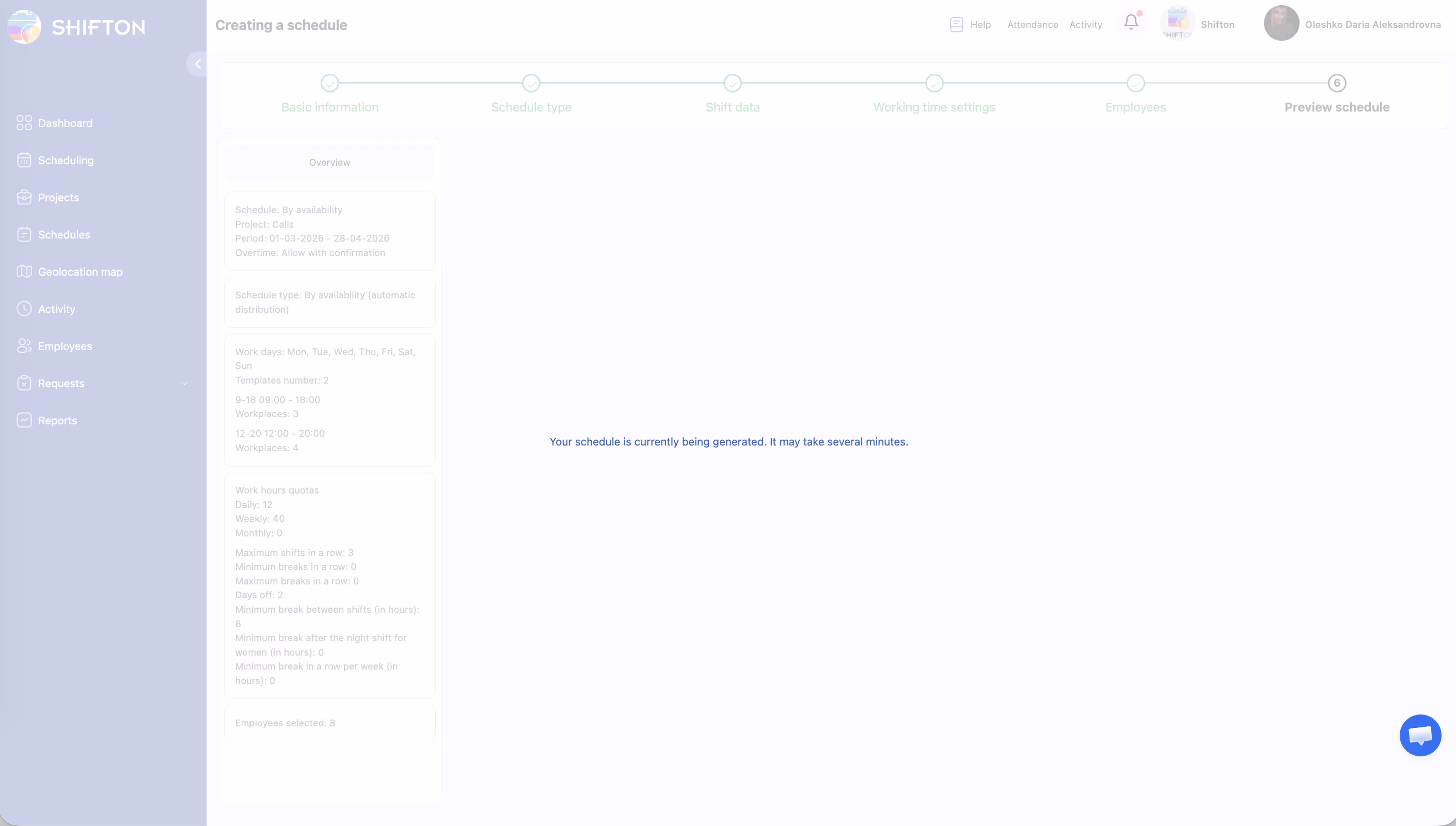Open the Geolocation map icon

tap(24, 272)
